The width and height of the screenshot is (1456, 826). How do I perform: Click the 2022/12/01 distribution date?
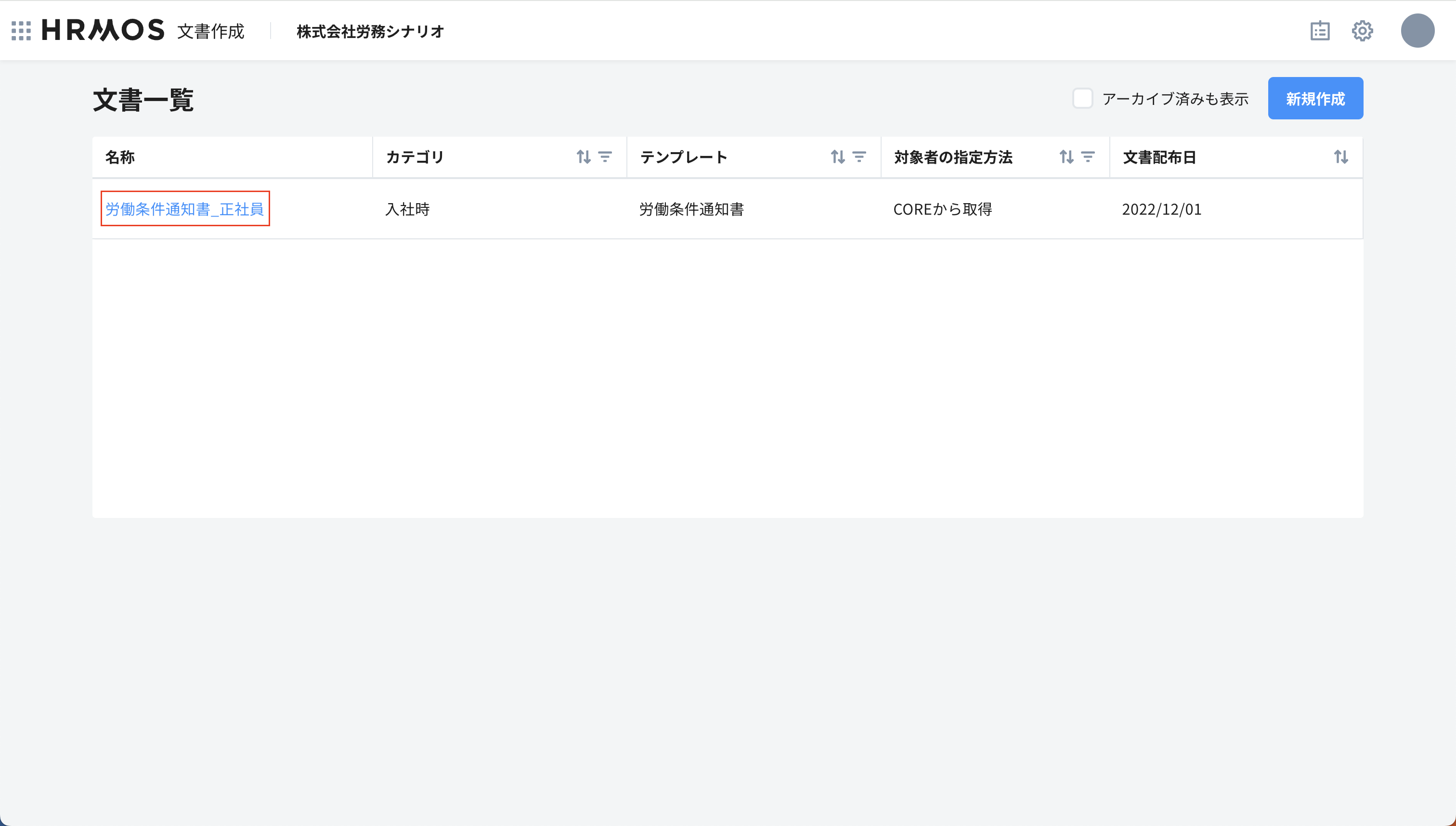[x=1161, y=209]
